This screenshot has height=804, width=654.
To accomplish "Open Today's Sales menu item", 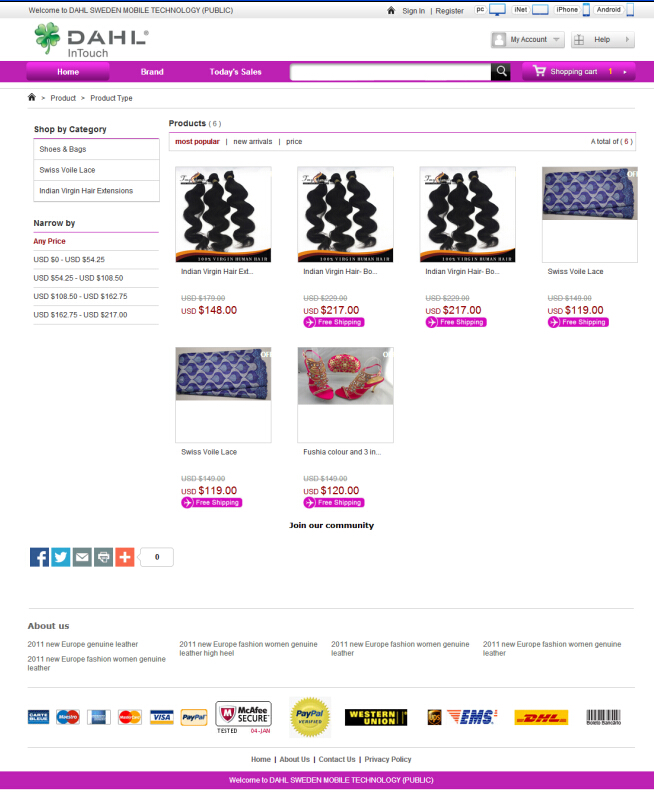I will click(x=235, y=72).
